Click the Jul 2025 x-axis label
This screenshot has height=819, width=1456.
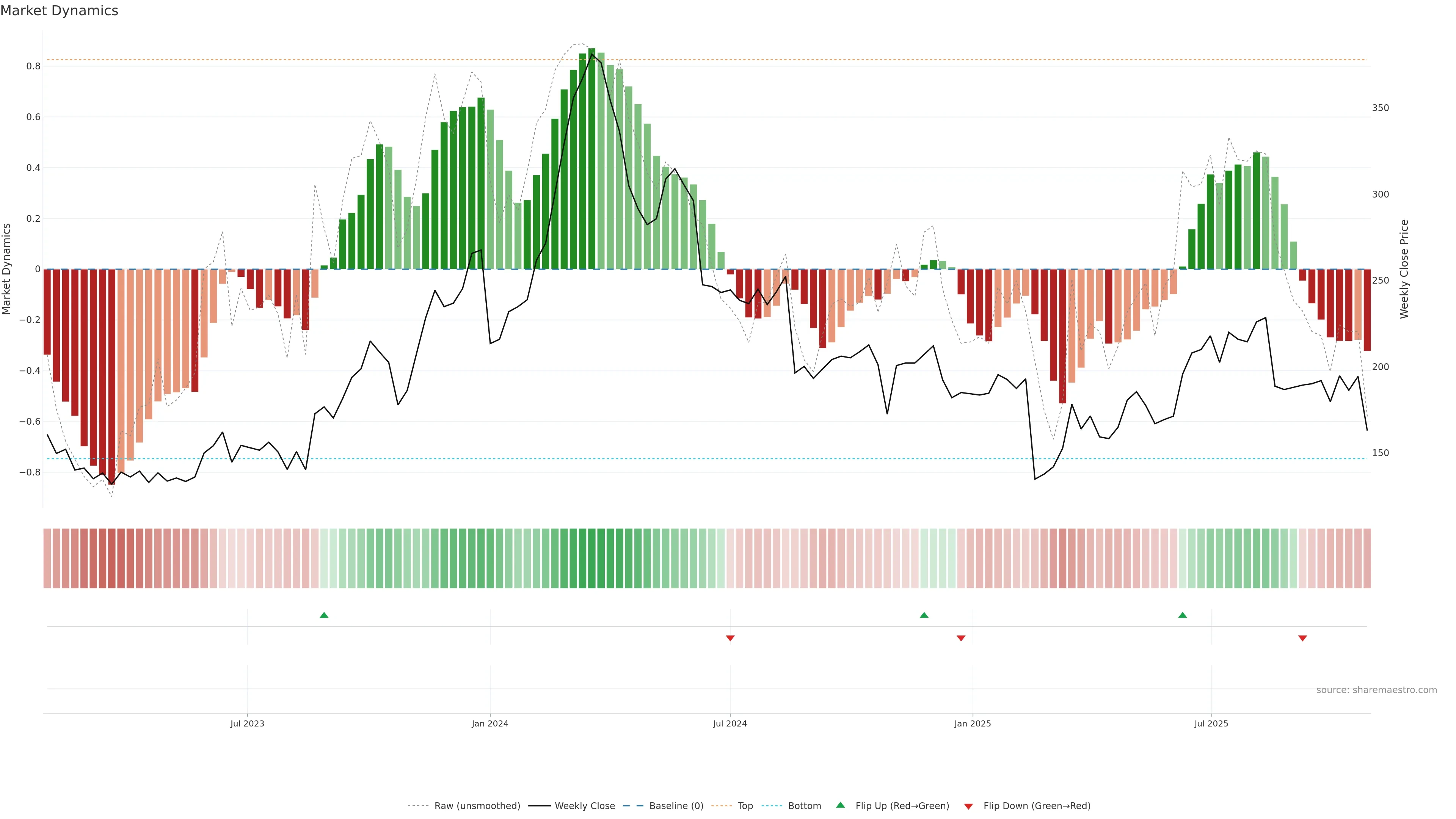click(x=1211, y=723)
